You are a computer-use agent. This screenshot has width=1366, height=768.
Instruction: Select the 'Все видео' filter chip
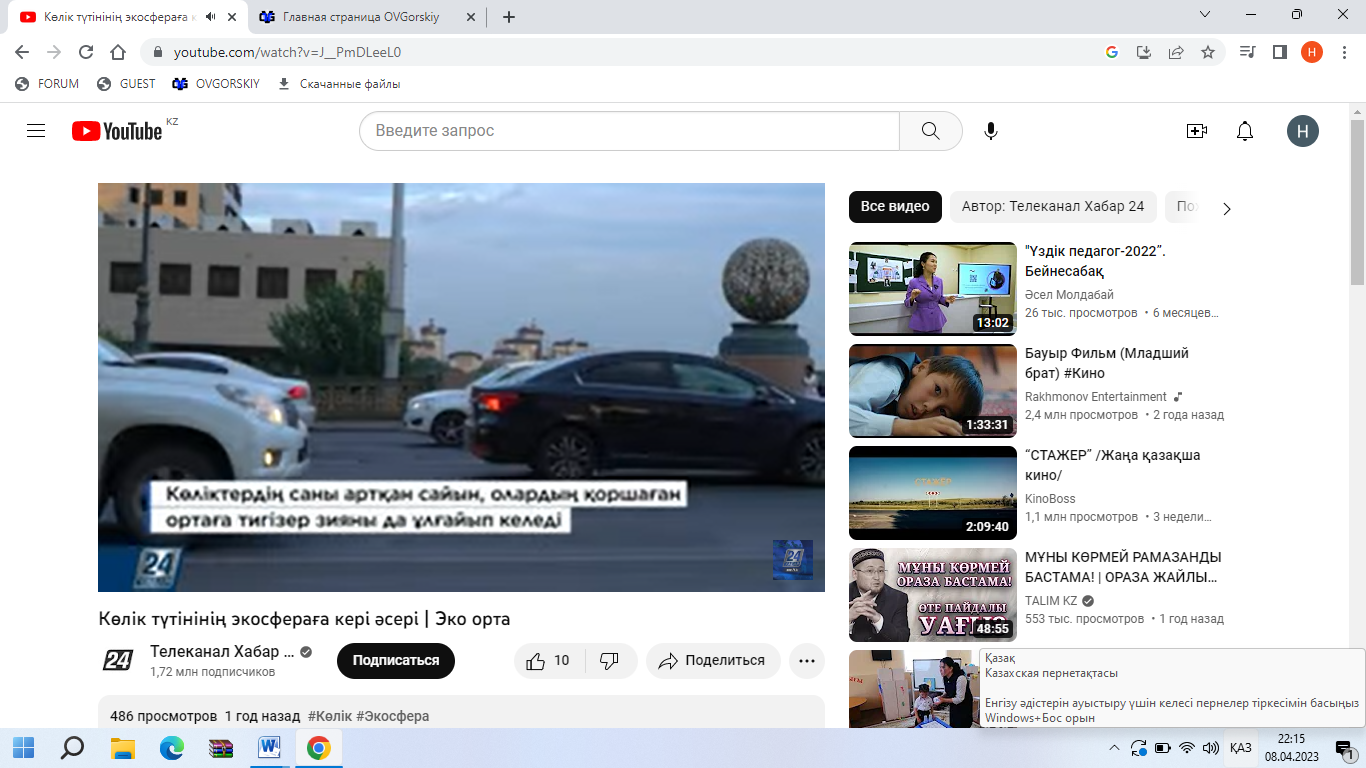coord(895,207)
